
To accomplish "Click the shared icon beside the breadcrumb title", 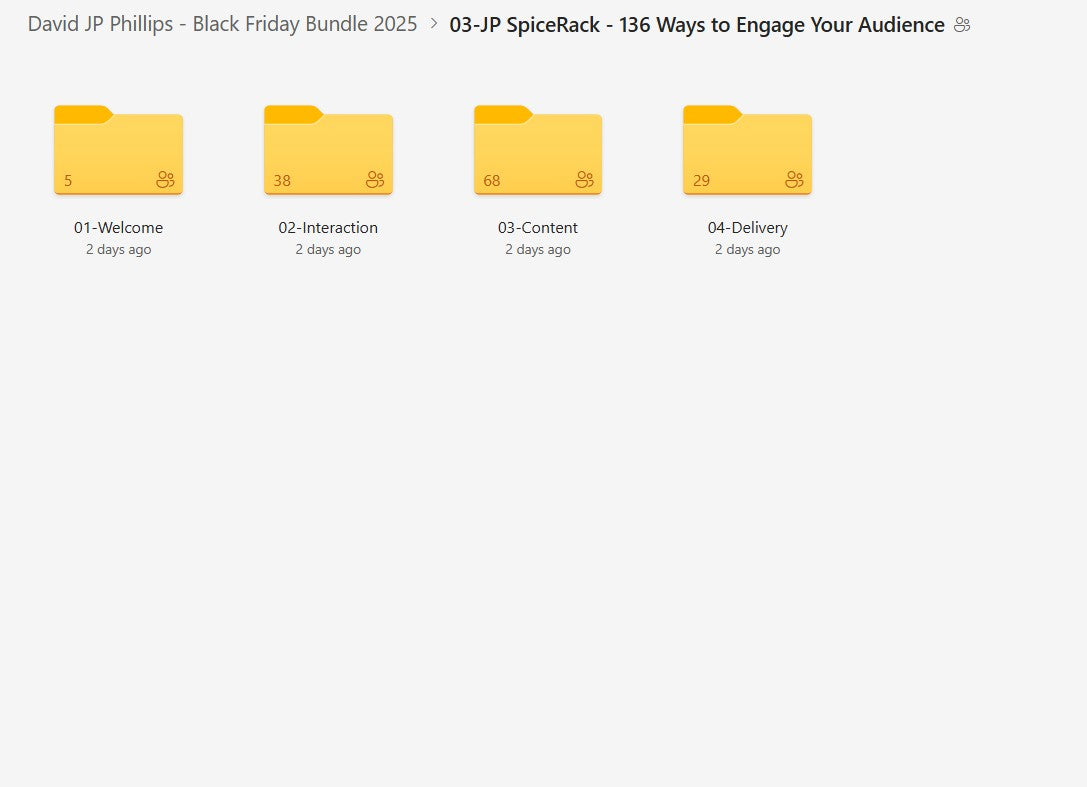I will pyautogui.click(x=962, y=25).
